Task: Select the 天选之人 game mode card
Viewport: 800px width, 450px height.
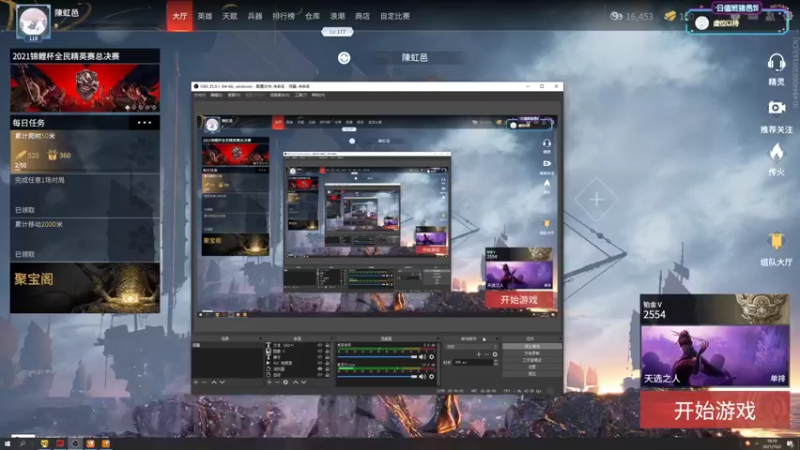Action: point(714,356)
